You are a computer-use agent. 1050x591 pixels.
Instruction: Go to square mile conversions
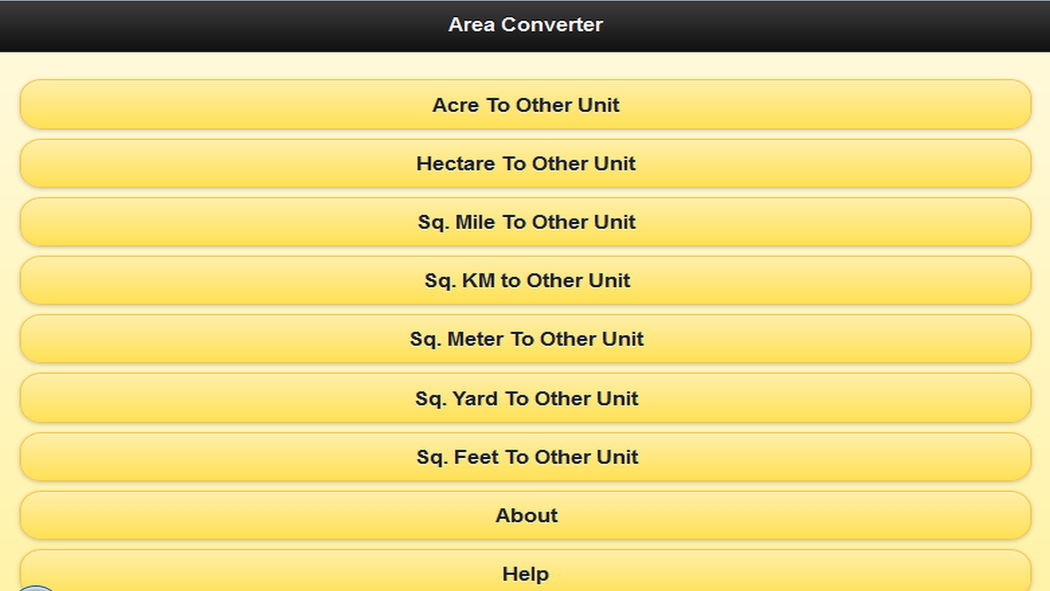tap(525, 222)
